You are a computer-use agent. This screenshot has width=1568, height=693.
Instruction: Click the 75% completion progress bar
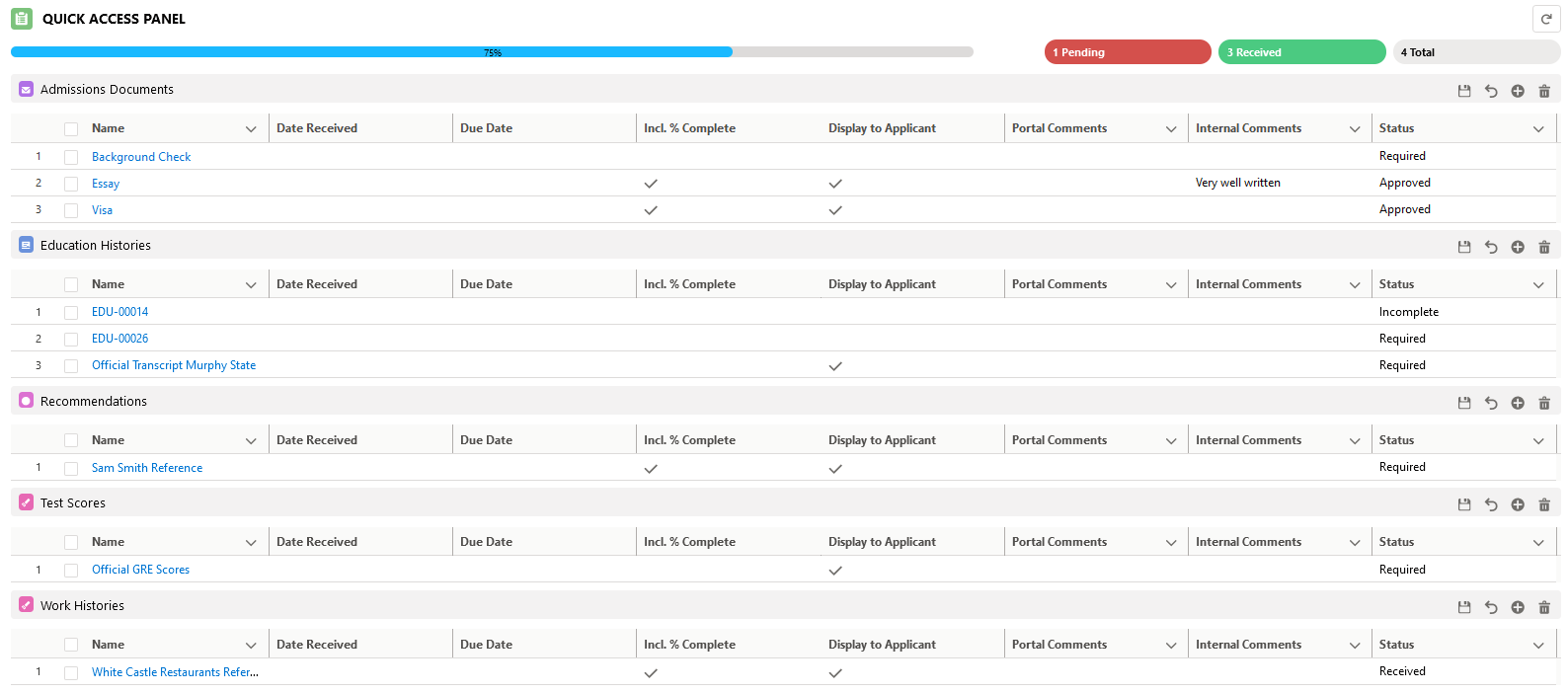pyautogui.click(x=492, y=52)
